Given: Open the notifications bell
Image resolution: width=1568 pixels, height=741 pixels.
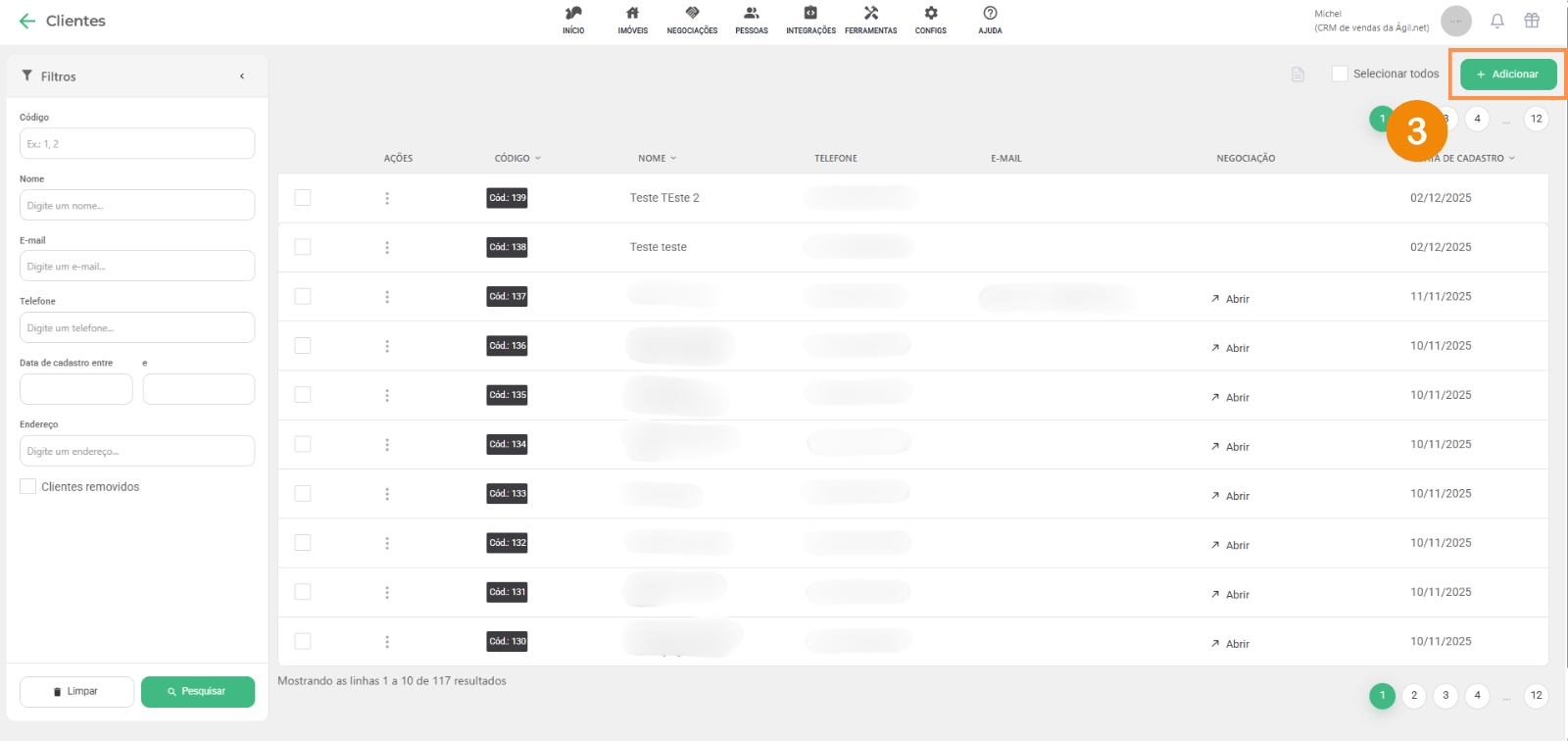Looking at the screenshot, I should point(1496,21).
